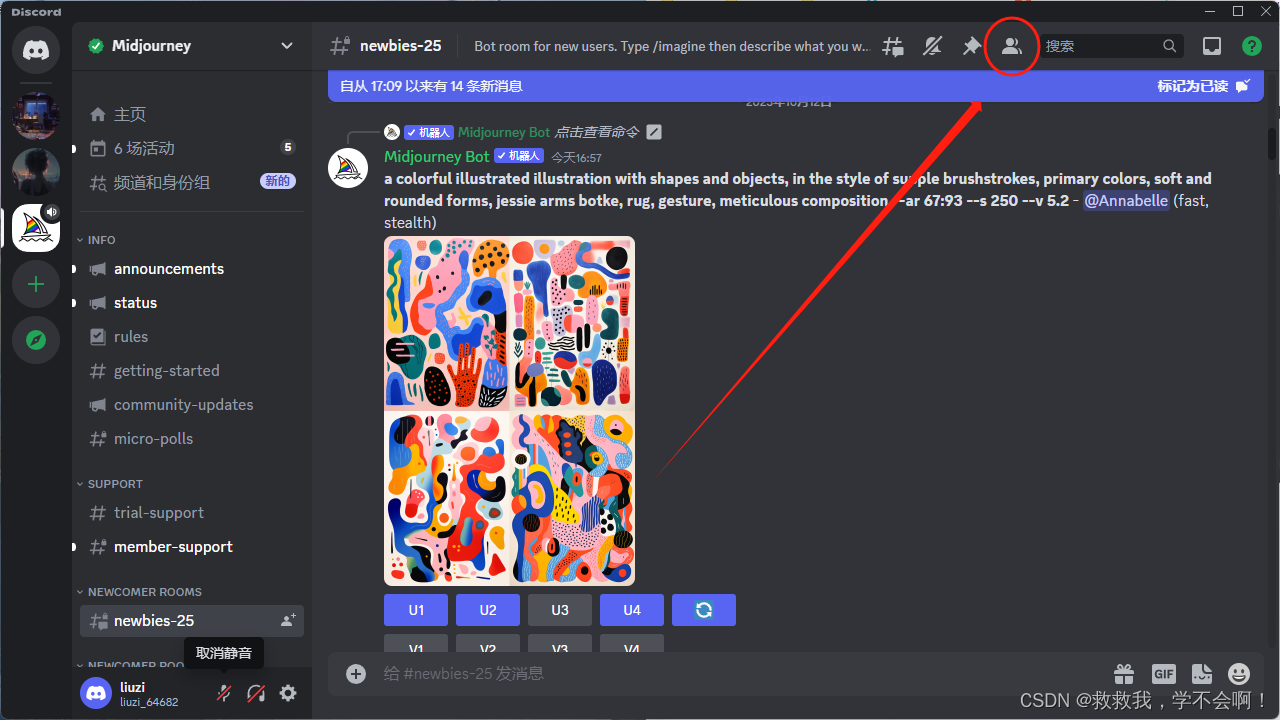This screenshot has height=720, width=1280.
Task: Open the member-support channel
Action: tap(191, 547)
